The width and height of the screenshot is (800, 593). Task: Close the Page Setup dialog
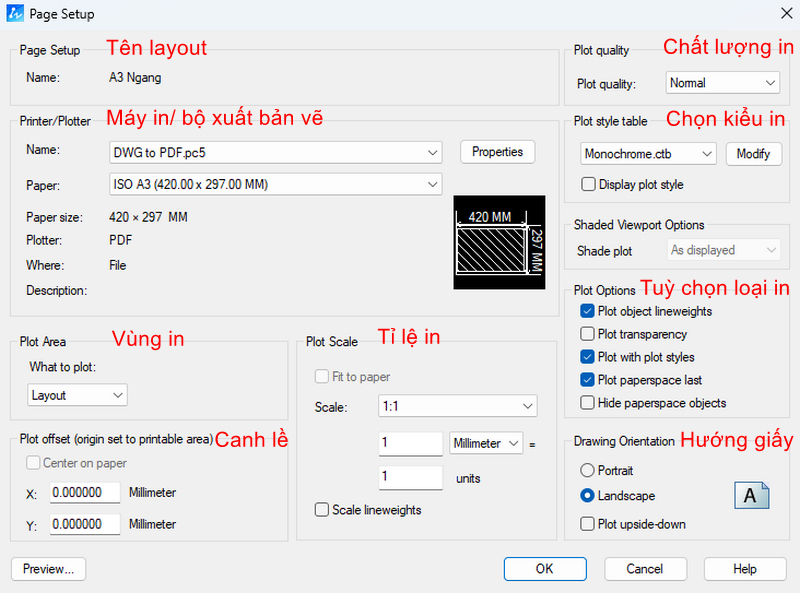[786, 13]
